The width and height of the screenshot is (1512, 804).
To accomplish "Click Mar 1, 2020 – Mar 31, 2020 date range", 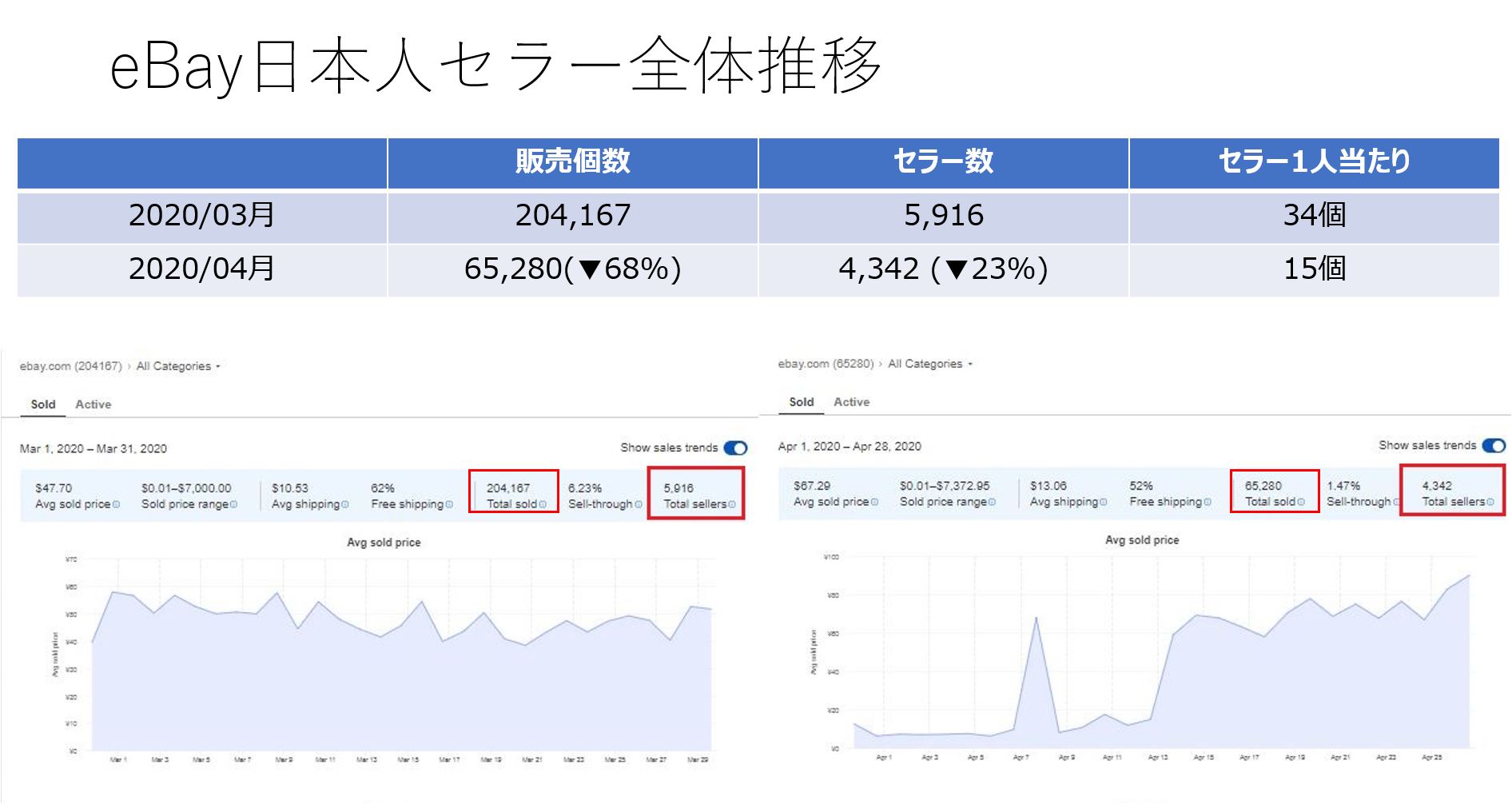I will tap(94, 448).
